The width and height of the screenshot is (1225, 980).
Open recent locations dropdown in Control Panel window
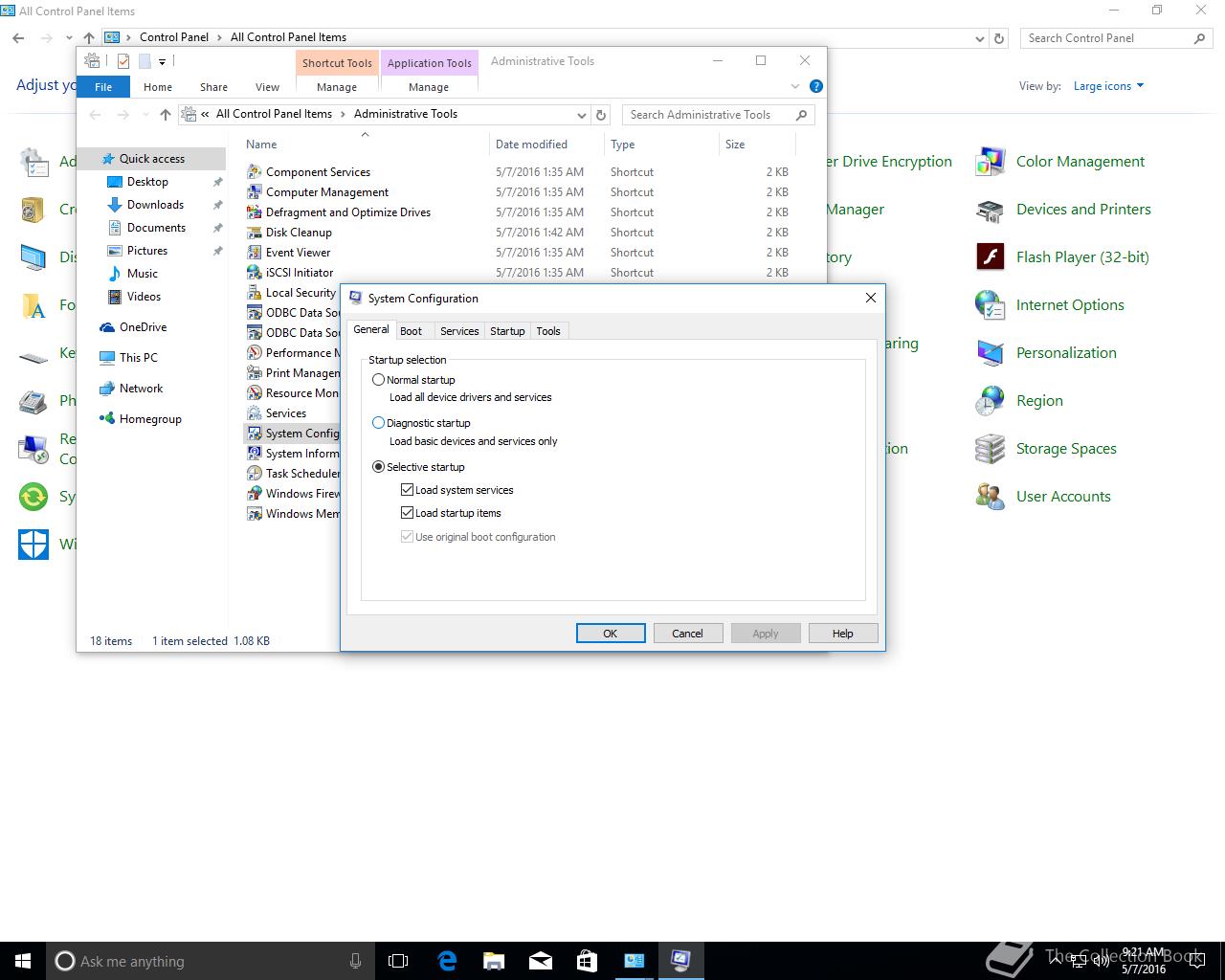tap(69, 38)
